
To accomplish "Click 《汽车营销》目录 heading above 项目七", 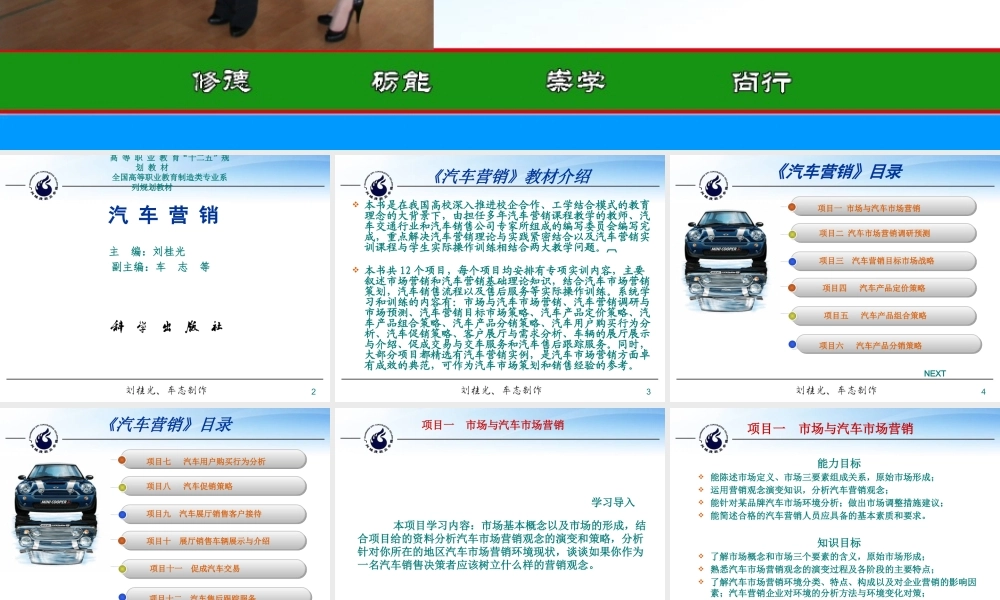I will click(169, 425).
